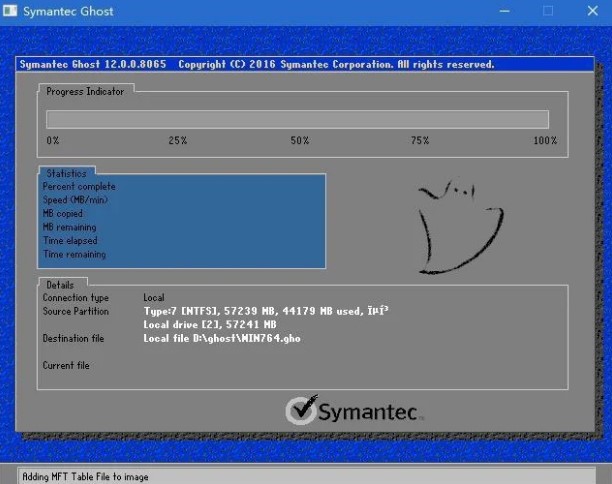Click the 50% progress marker label

299,141
